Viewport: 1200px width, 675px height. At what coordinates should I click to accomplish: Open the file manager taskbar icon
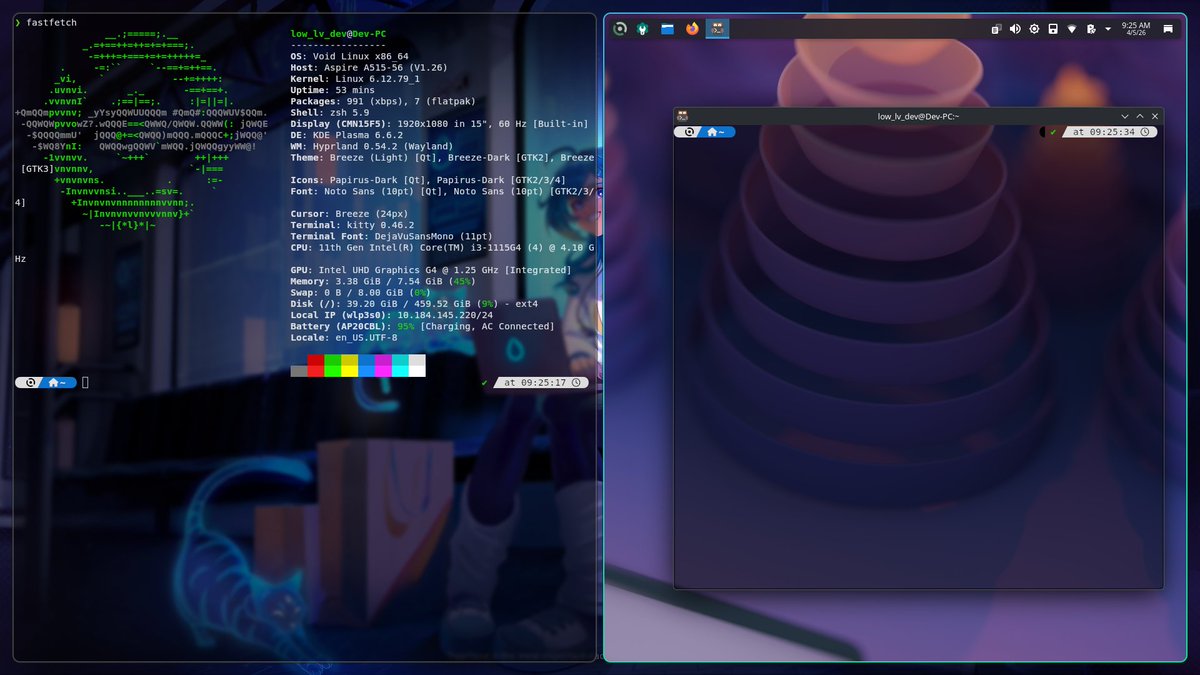click(666, 29)
